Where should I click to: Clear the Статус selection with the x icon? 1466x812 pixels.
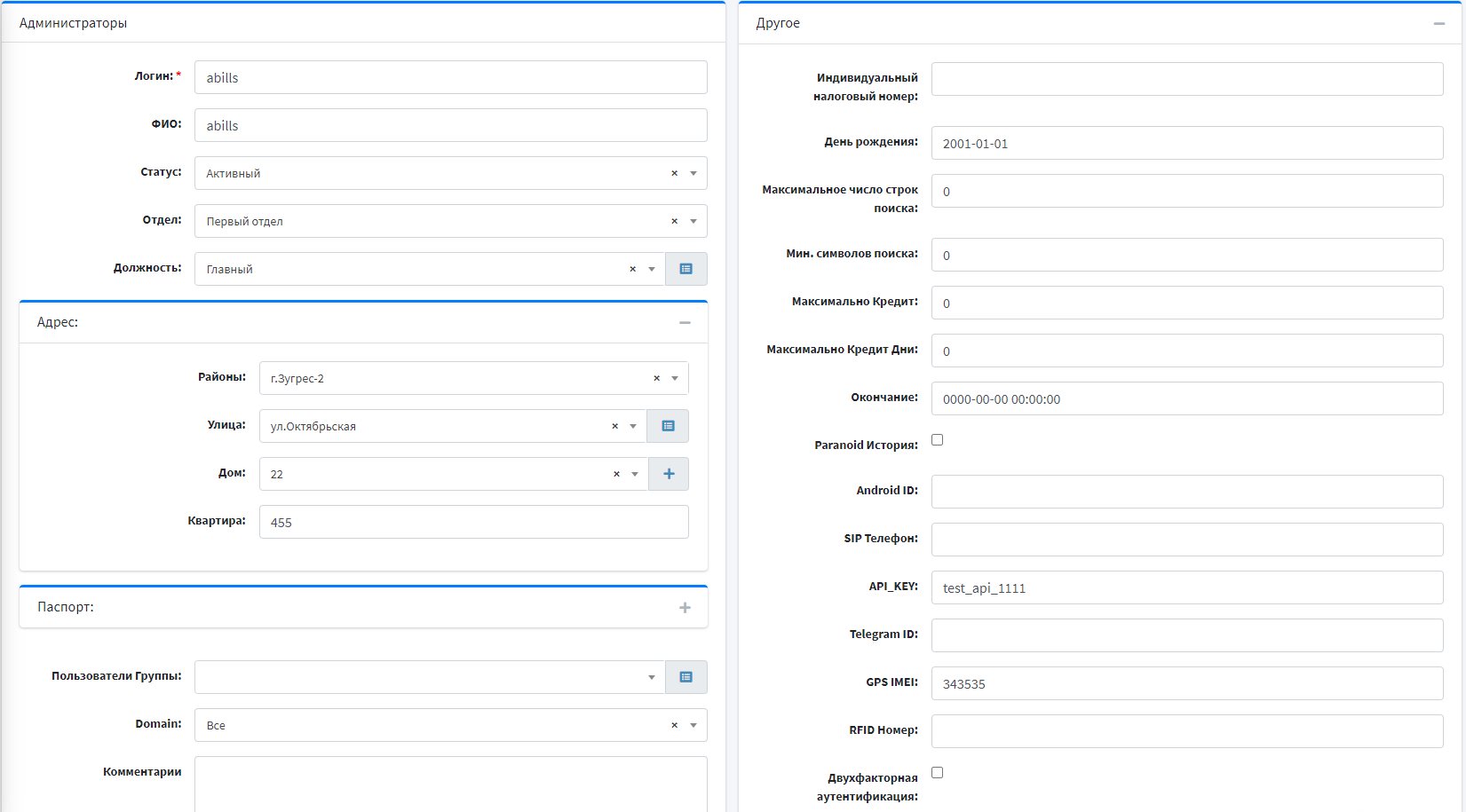[674, 173]
